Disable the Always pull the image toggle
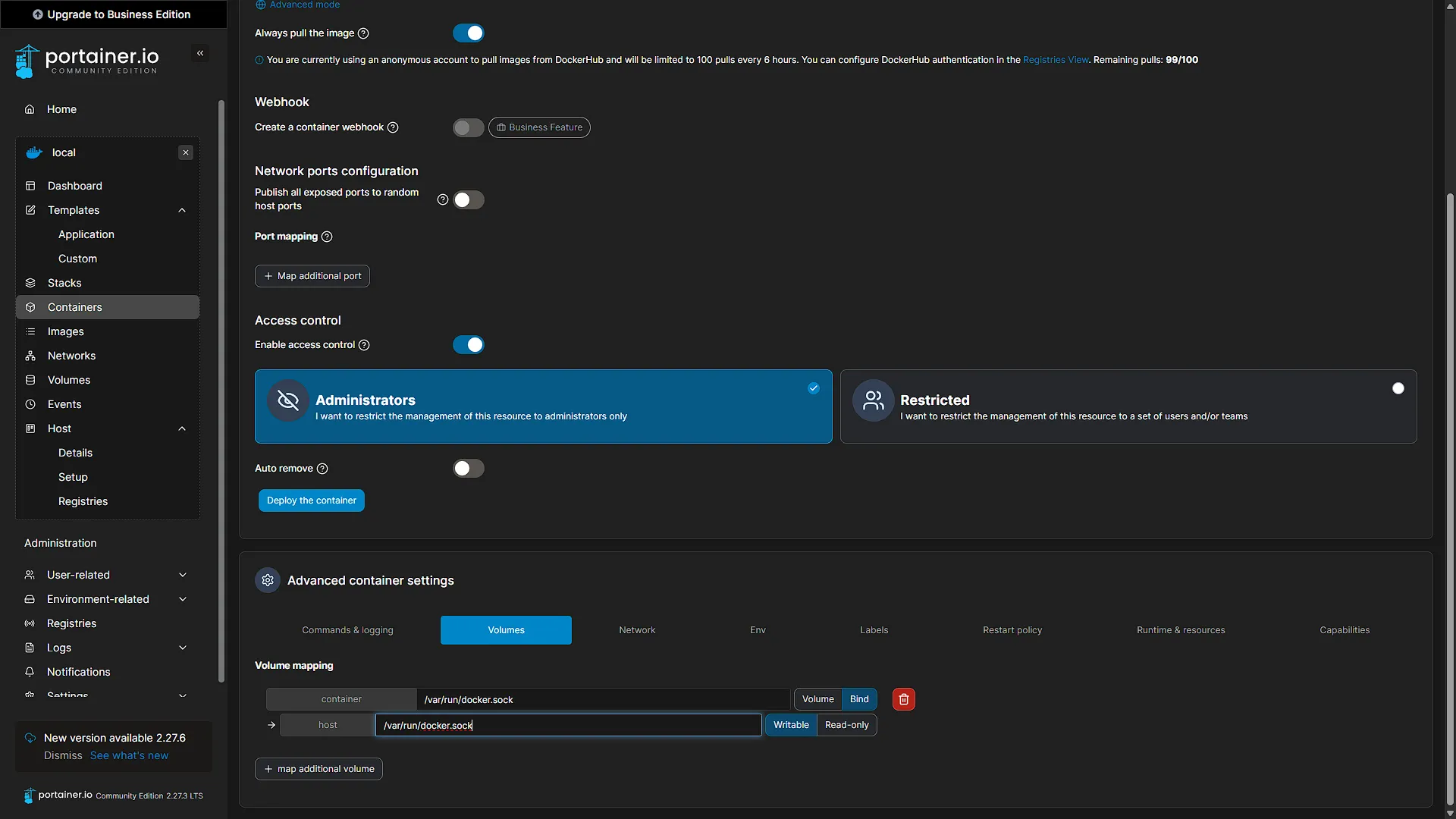Viewport: 1456px width, 819px height. (468, 33)
